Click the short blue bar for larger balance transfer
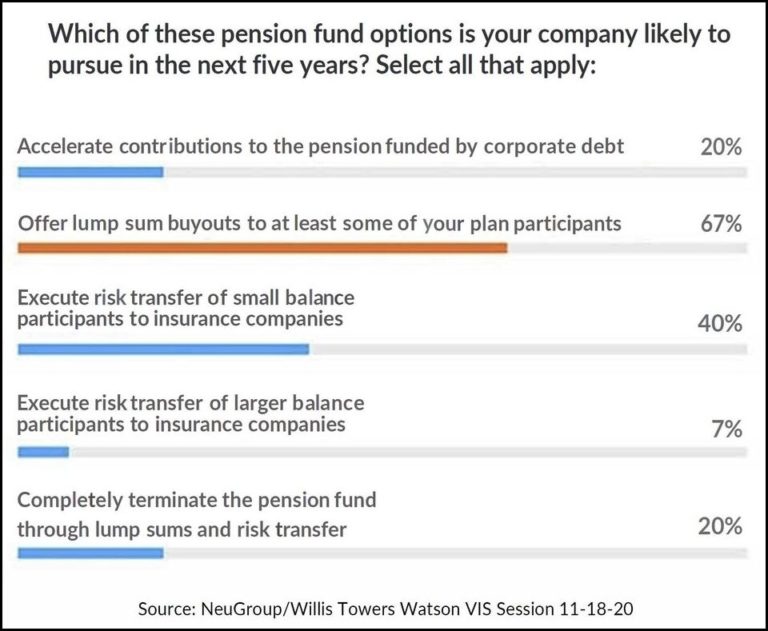This screenshot has height=631, width=768. click(x=43, y=453)
